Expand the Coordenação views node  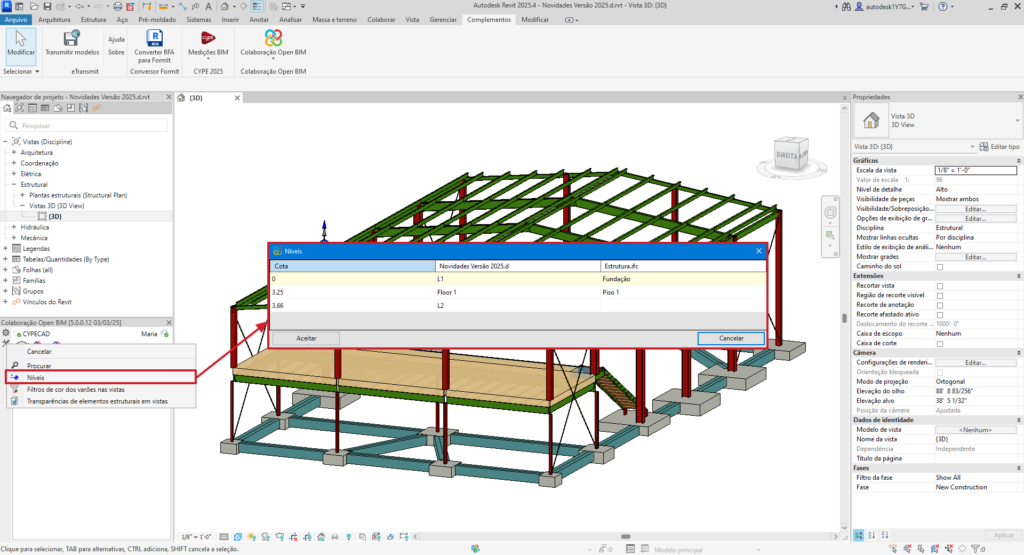[14, 163]
